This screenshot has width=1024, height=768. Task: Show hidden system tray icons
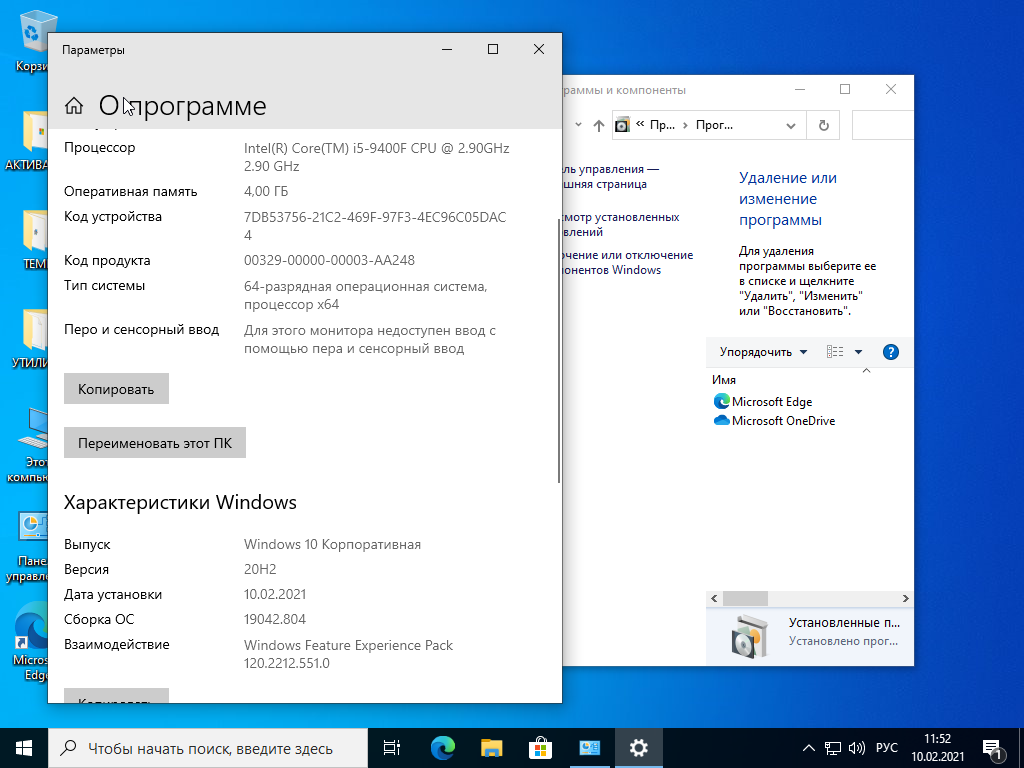coord(809,748)
